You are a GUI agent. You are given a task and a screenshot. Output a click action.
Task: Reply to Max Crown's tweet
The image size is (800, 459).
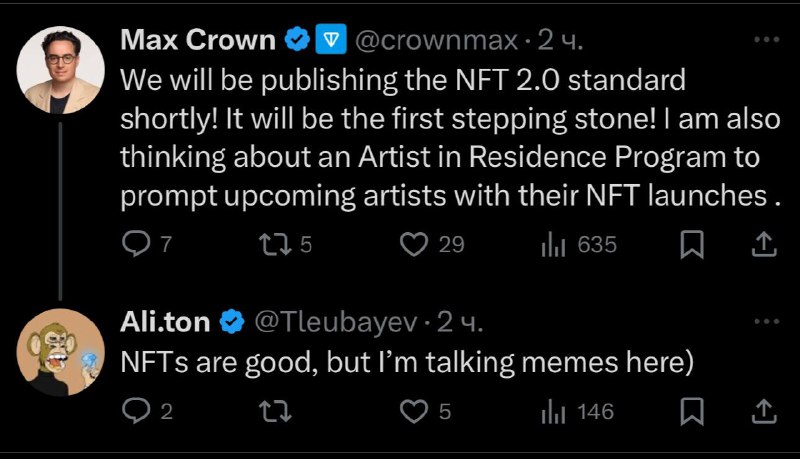pyautogui.click(x=136, y=244)
